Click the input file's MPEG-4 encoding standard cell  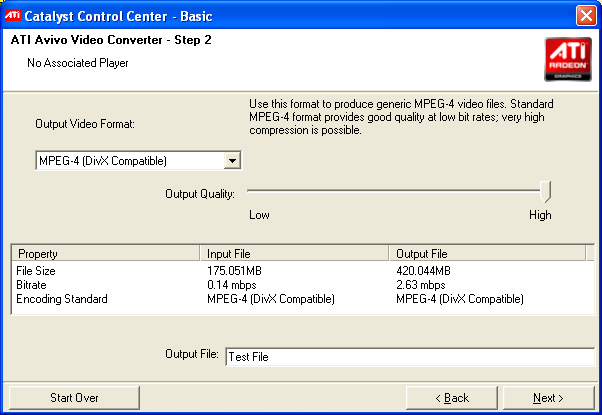click(x=271, y=299)
